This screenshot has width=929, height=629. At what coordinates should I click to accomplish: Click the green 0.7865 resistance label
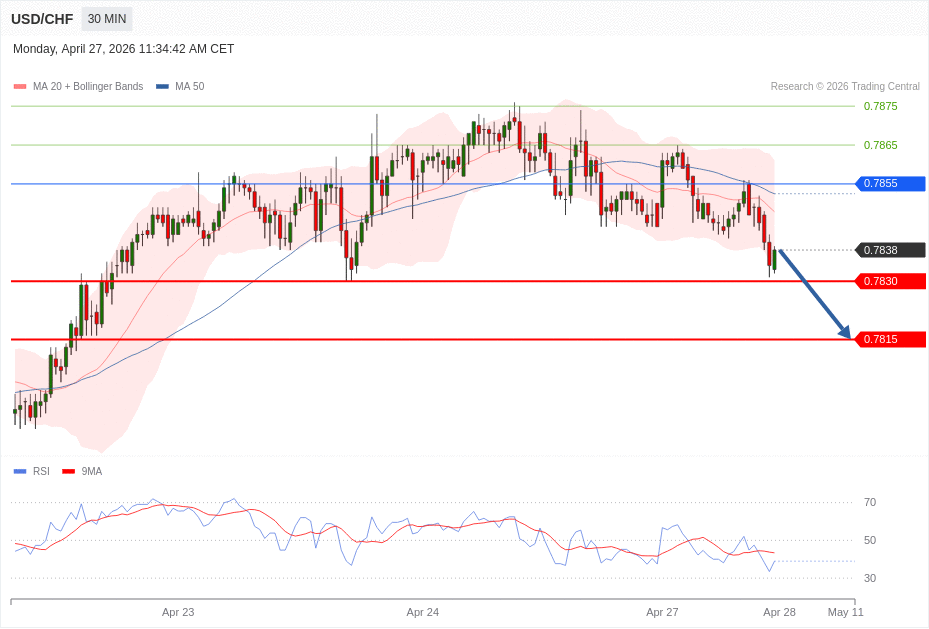pyautogui.click(x=880, y=145)
